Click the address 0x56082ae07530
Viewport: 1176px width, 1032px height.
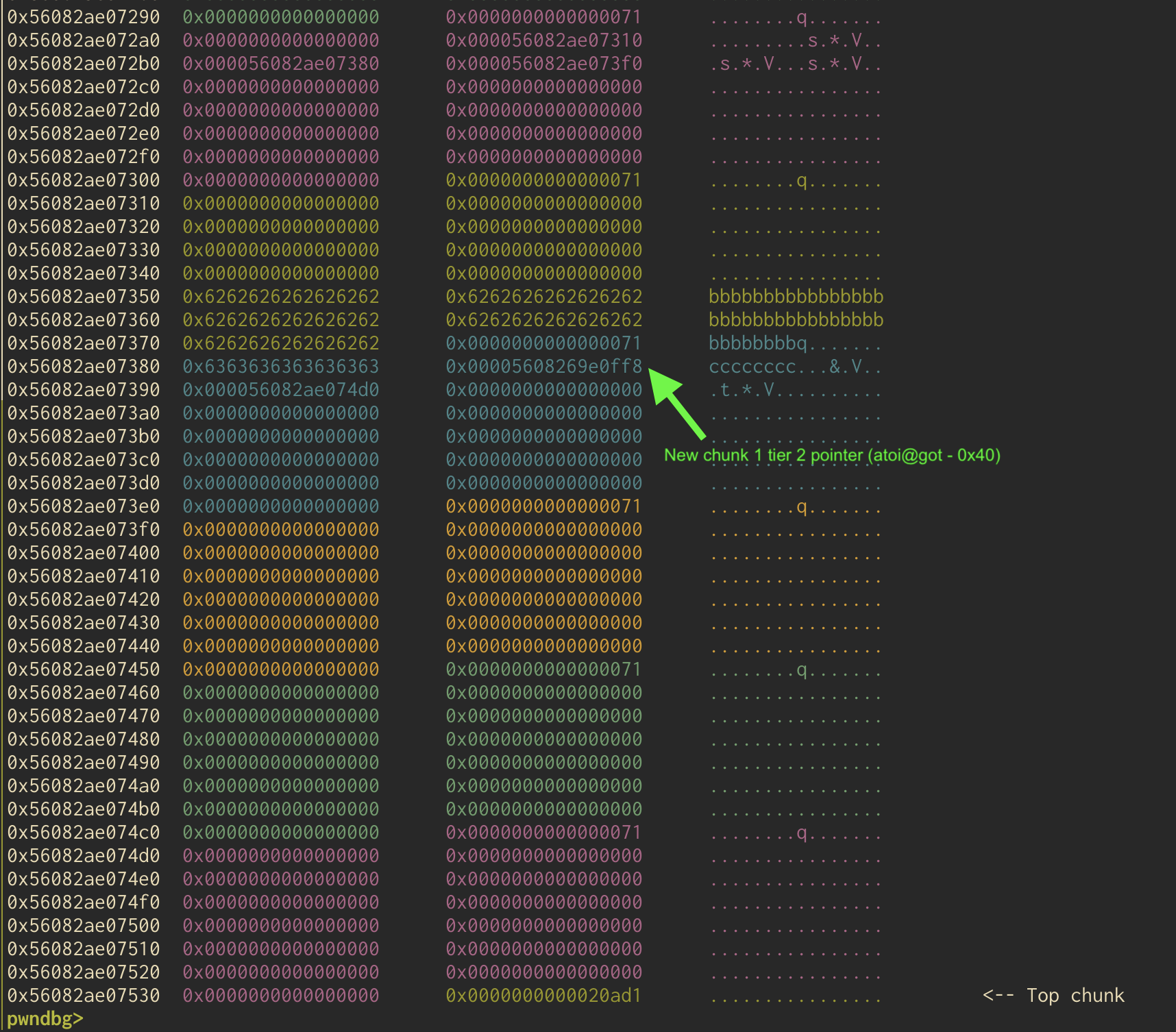[83, 996]
